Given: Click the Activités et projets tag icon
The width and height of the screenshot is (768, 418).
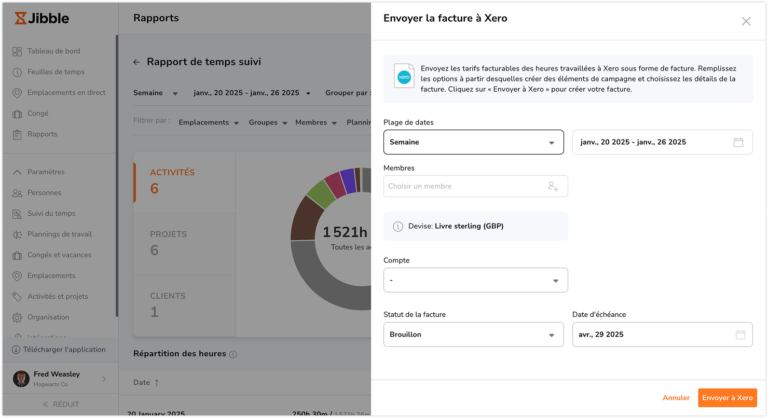Looking at the screenshot, I should tap(17, 296).
